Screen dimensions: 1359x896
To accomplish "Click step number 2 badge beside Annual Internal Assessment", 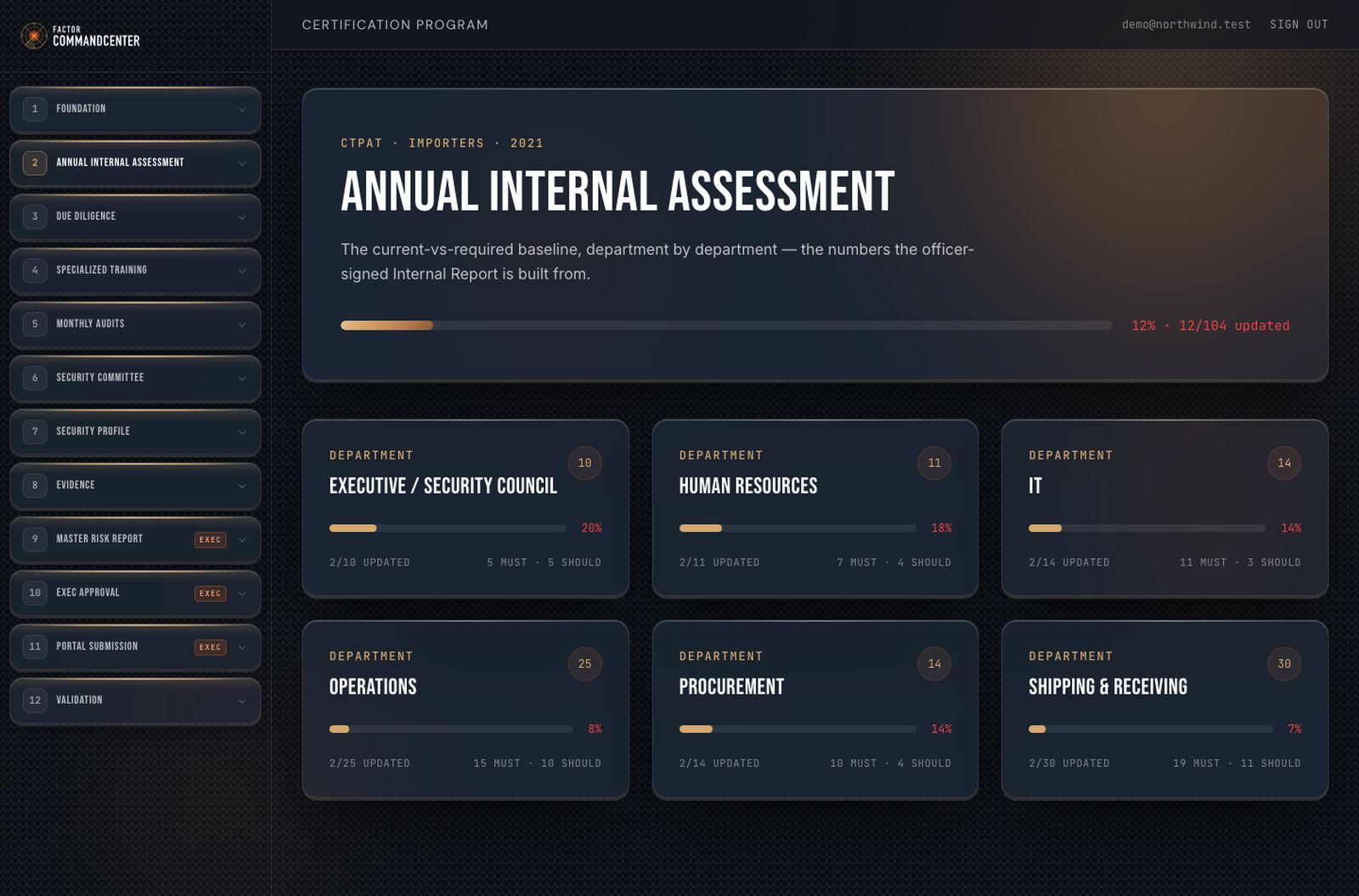I will pyautogui.click(x=35, y=162).
